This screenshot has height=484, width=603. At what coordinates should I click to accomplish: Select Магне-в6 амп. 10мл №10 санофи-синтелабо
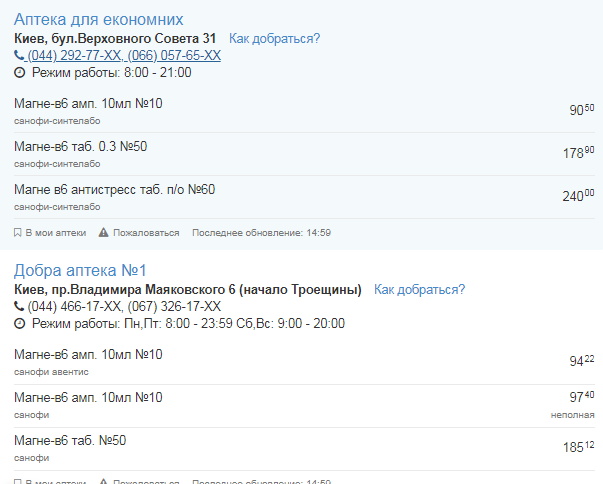coord(88,103)
